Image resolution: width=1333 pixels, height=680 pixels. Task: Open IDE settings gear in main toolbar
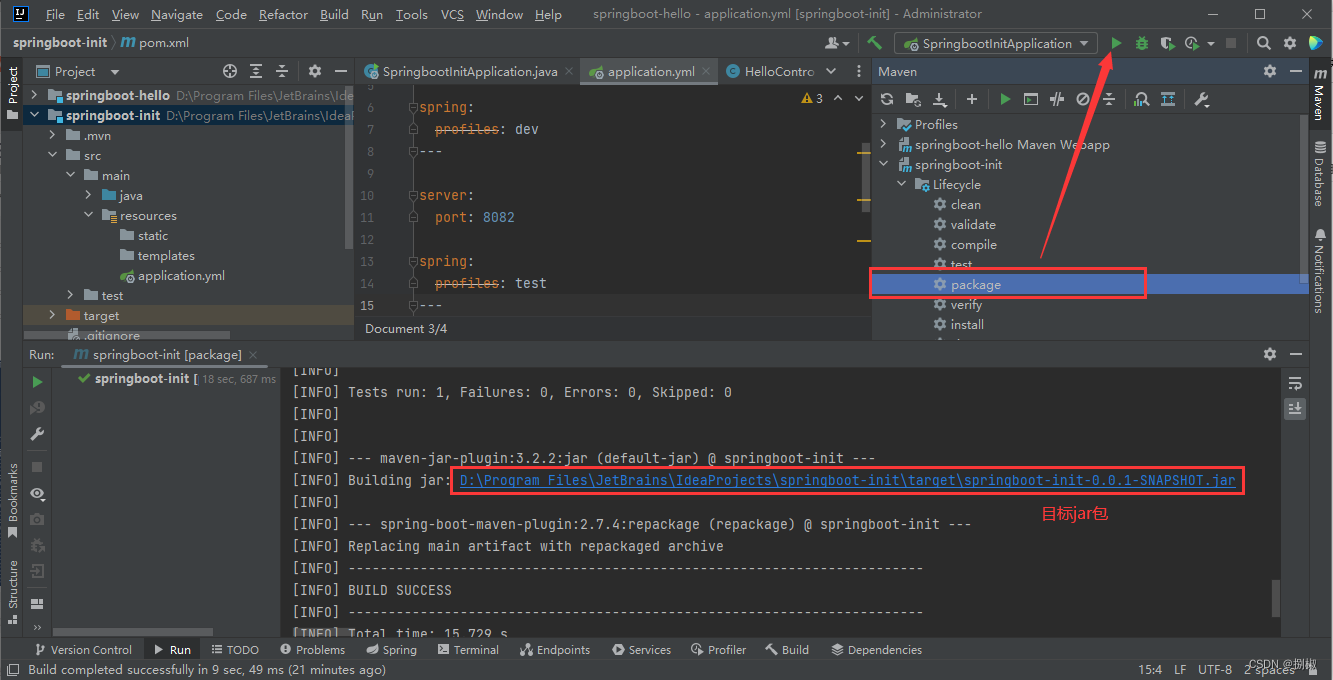point(1290,43)
